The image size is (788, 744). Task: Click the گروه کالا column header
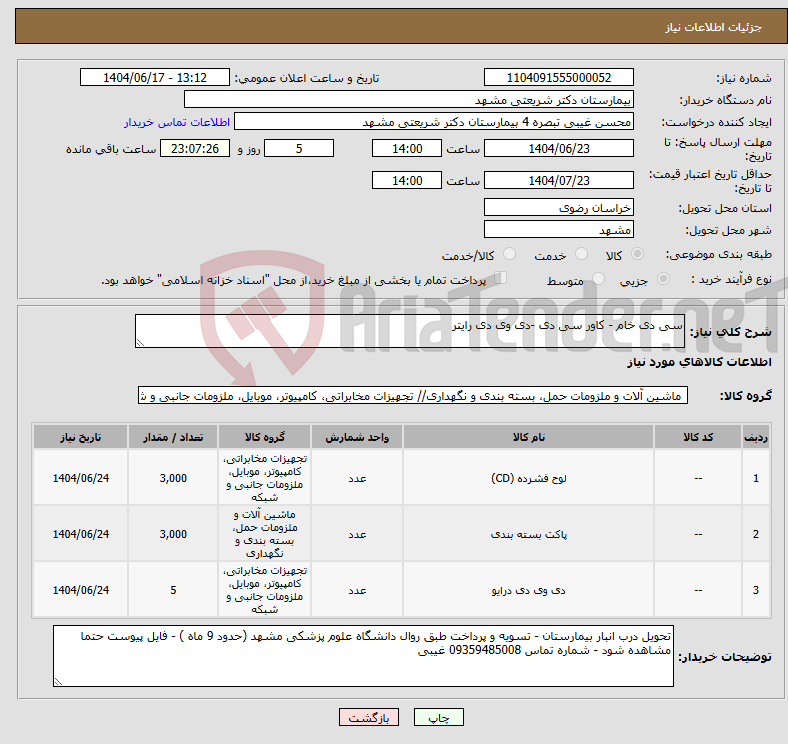point(264,437)
